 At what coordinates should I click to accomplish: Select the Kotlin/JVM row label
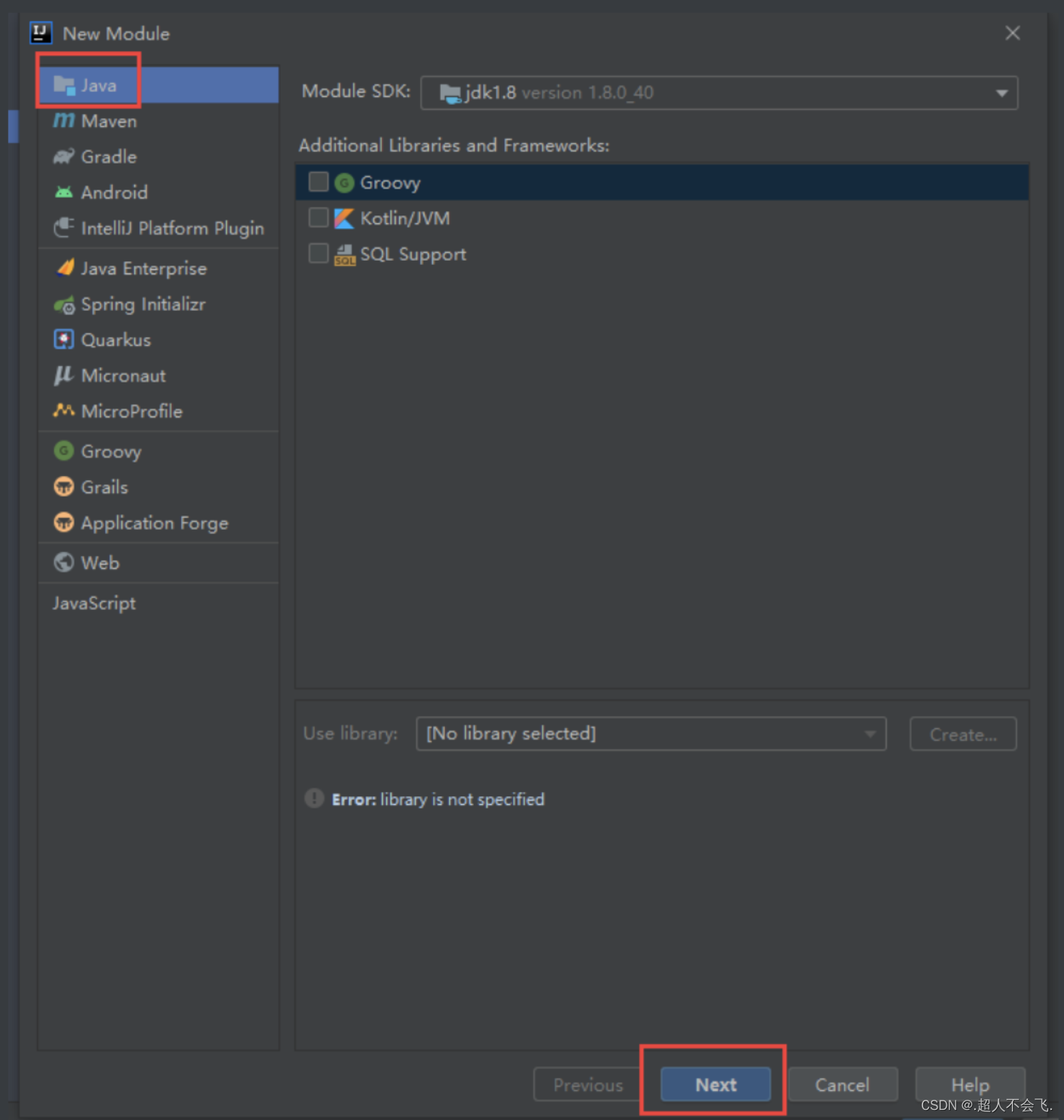pyautogui.click(x=405, y=218)
